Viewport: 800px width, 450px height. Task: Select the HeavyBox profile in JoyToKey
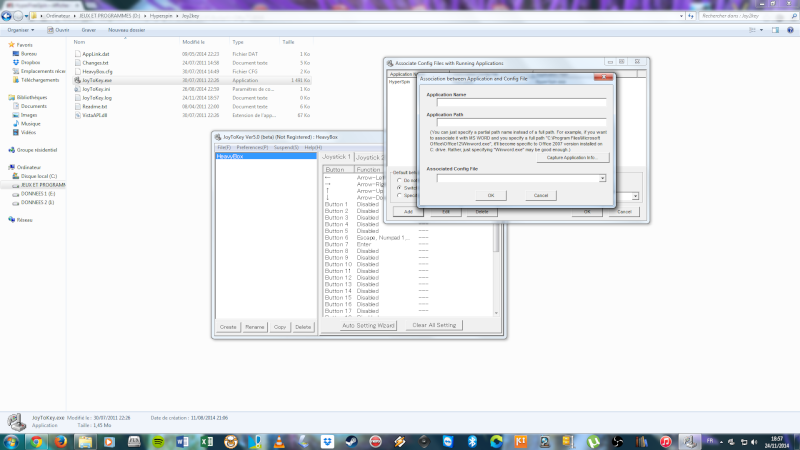pos(266,156)
